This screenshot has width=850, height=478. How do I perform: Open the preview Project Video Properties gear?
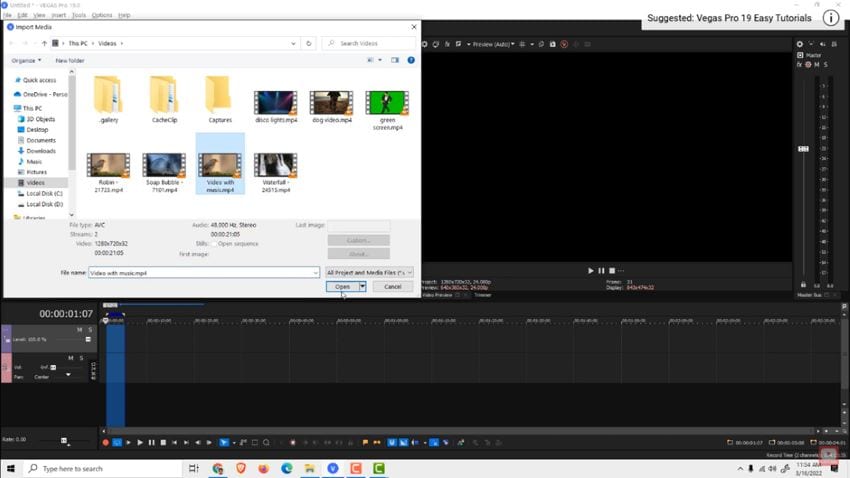click(424, 44)
